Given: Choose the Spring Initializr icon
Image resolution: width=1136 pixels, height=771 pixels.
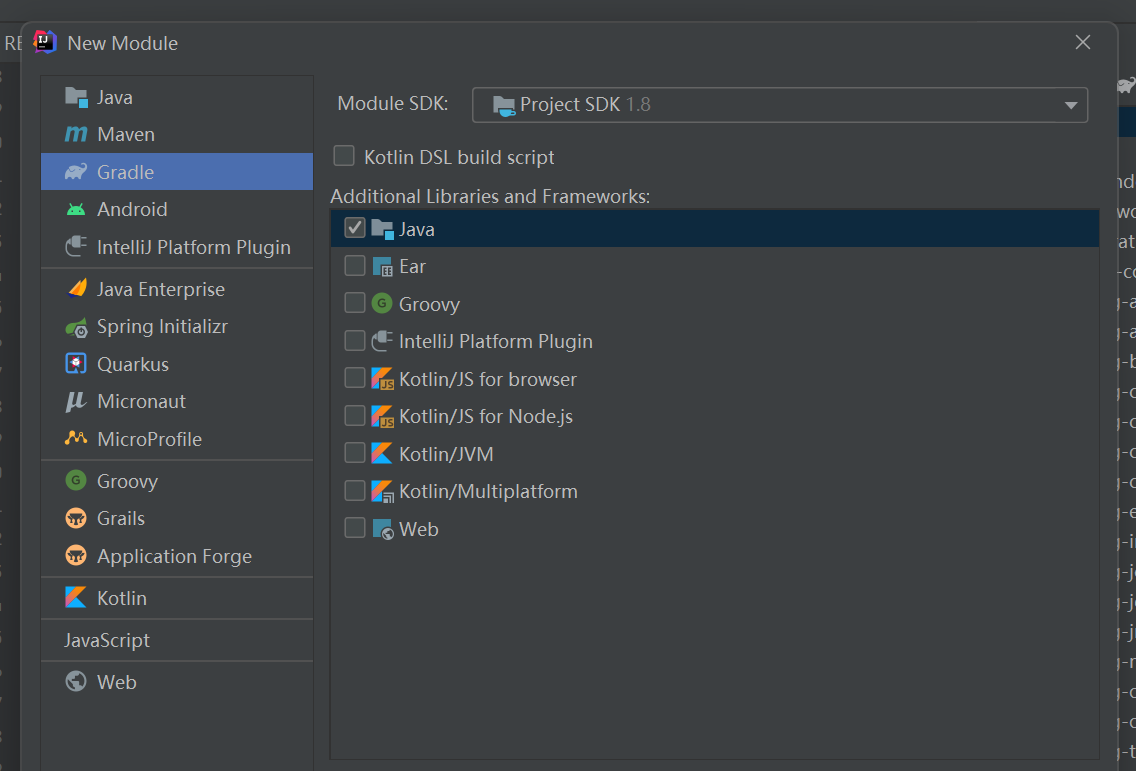Looking at the screenshot, I should tap(76, 327).
